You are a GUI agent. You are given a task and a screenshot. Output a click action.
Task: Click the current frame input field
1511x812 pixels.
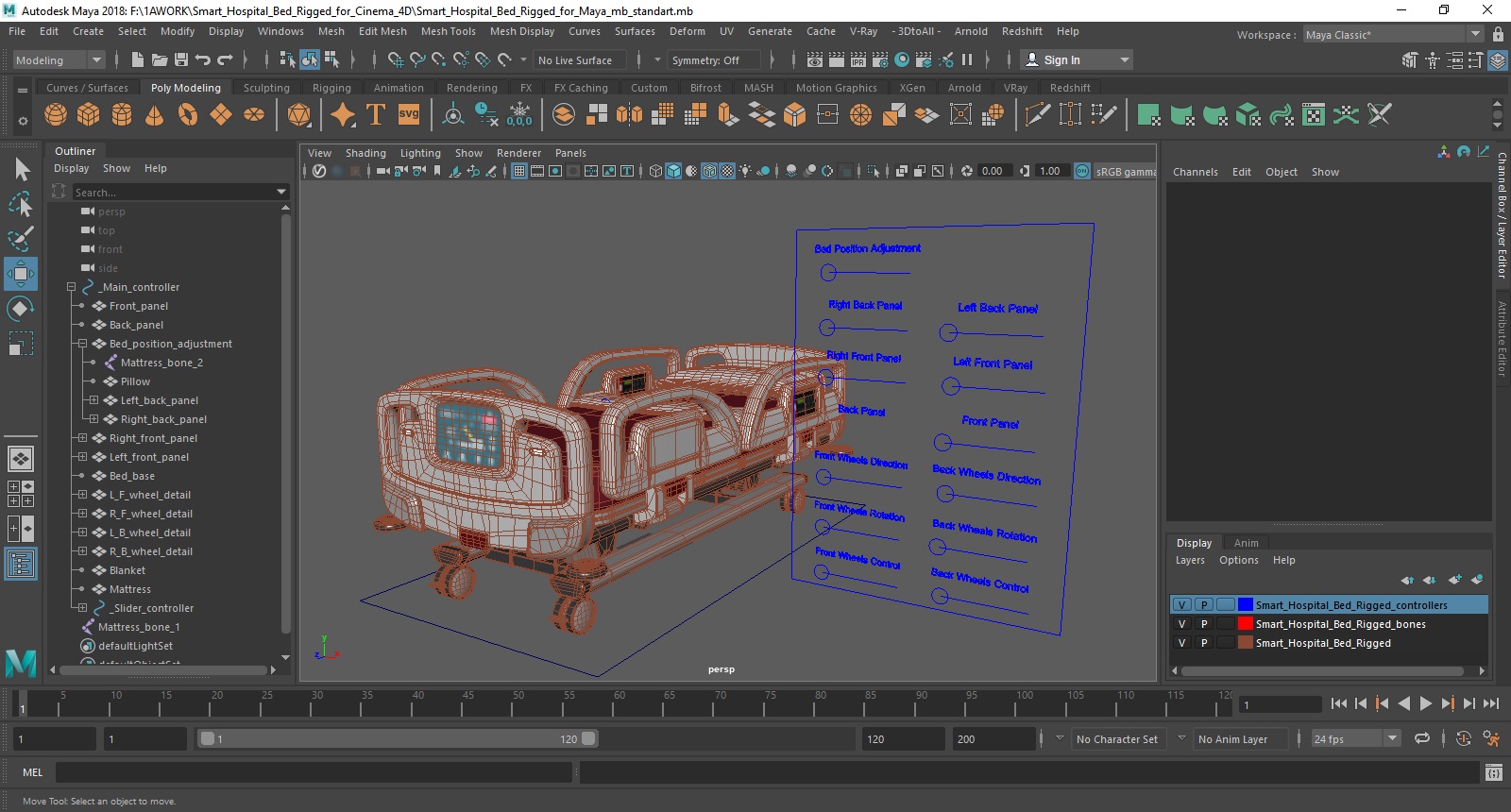[1281, 704]
